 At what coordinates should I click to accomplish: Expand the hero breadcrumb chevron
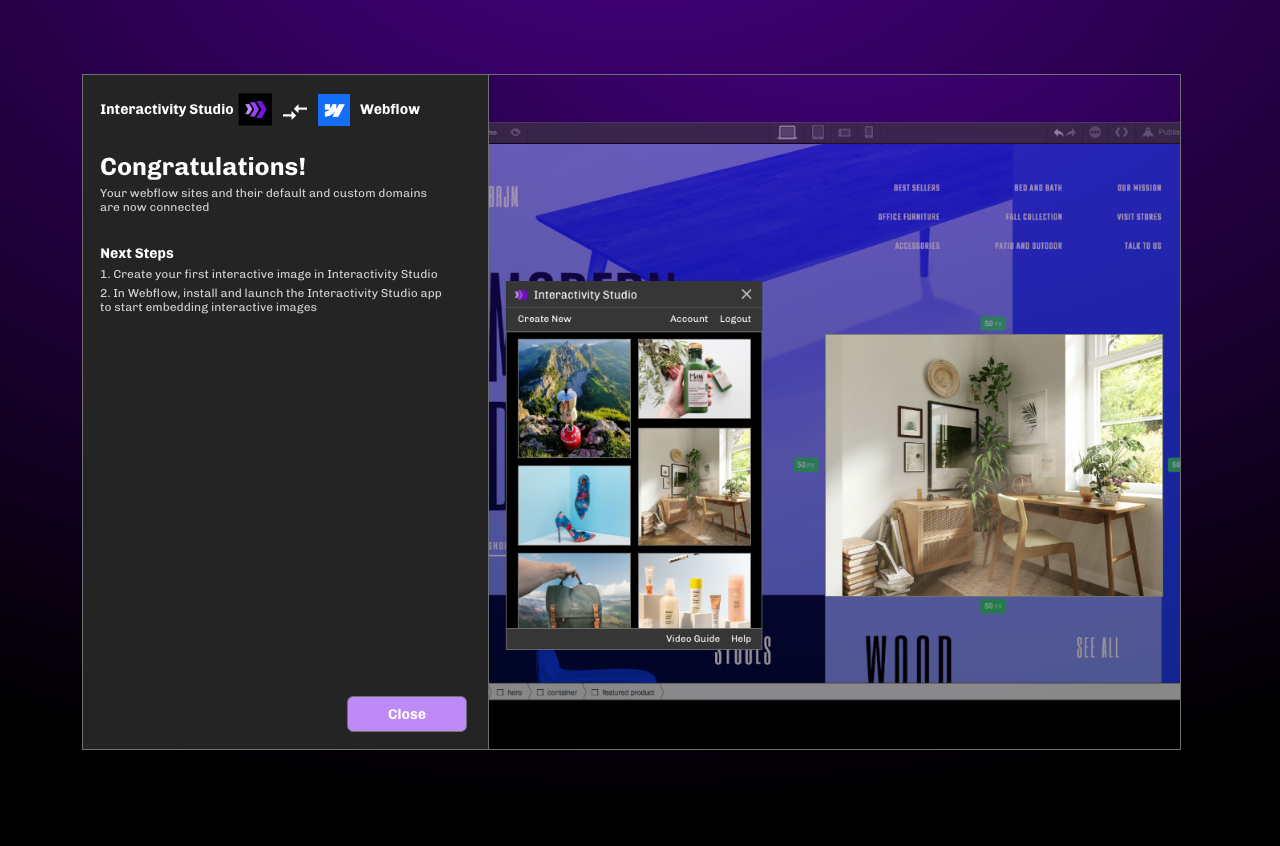coord(530,691)
